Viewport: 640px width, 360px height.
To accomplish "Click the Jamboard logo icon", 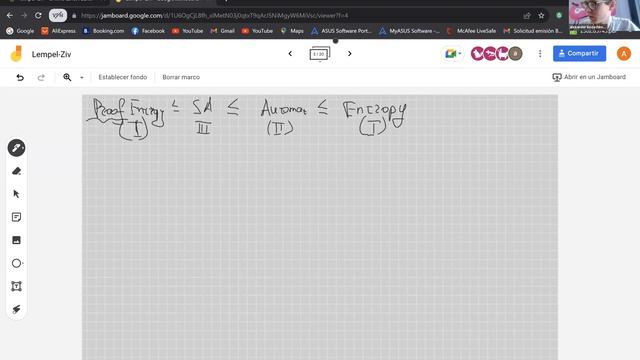I will [16, 54].
